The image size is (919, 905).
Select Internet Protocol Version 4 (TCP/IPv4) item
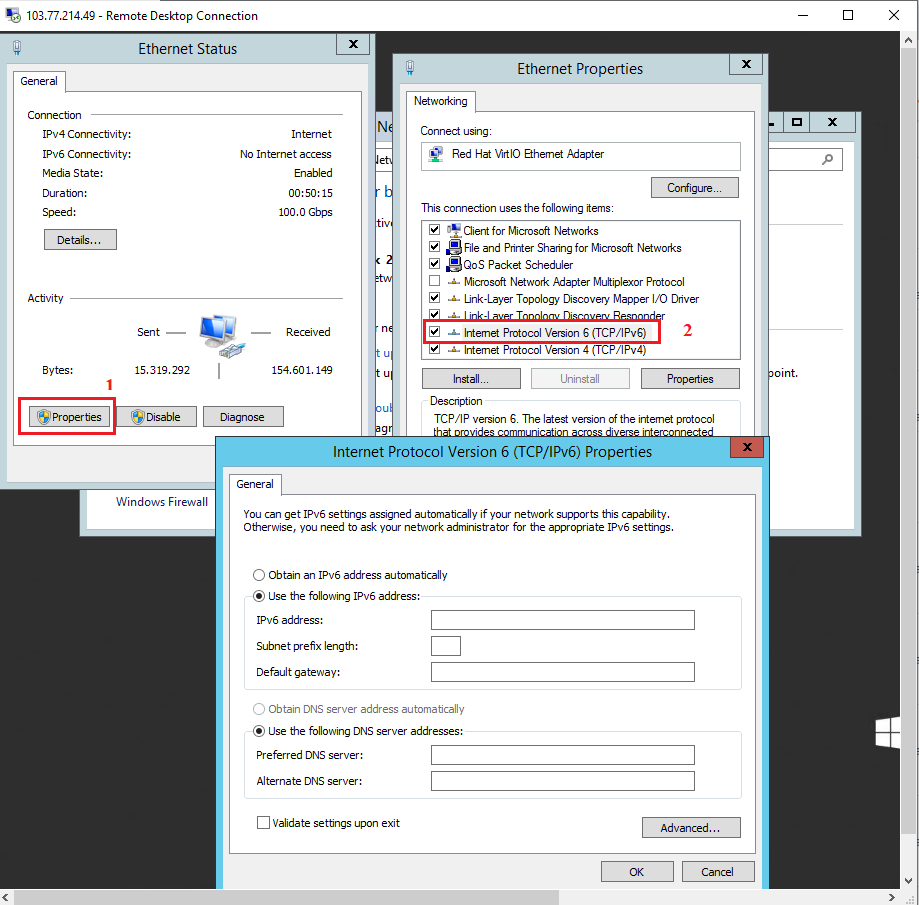point(554,350)
